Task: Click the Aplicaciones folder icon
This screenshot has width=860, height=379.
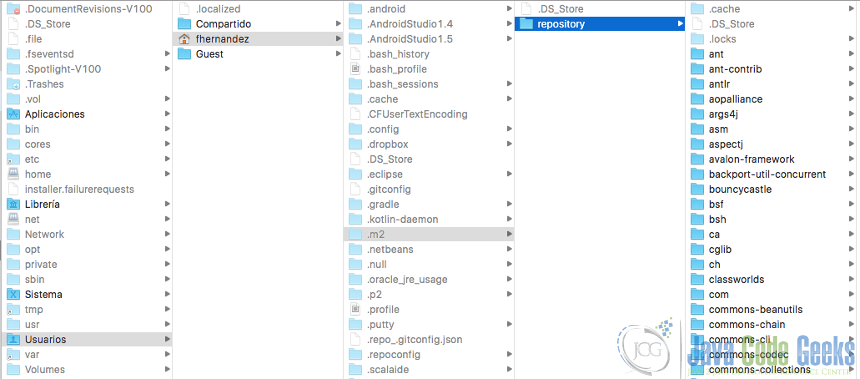Action: (x=13, y=114)
